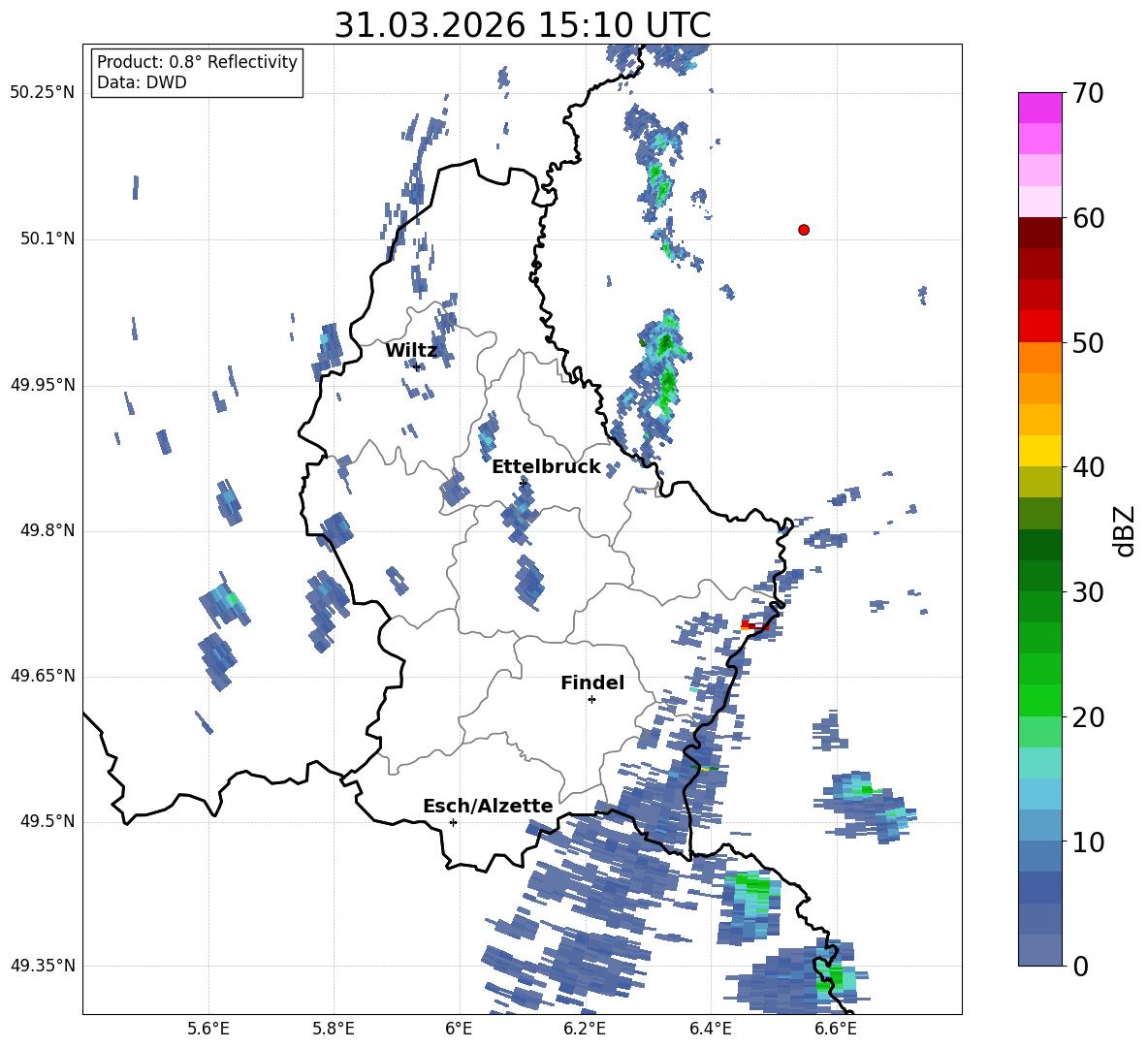Click the 60 tick label on colorbar
Viewport: 1148px width, 1048px height.
point(1087,218)
